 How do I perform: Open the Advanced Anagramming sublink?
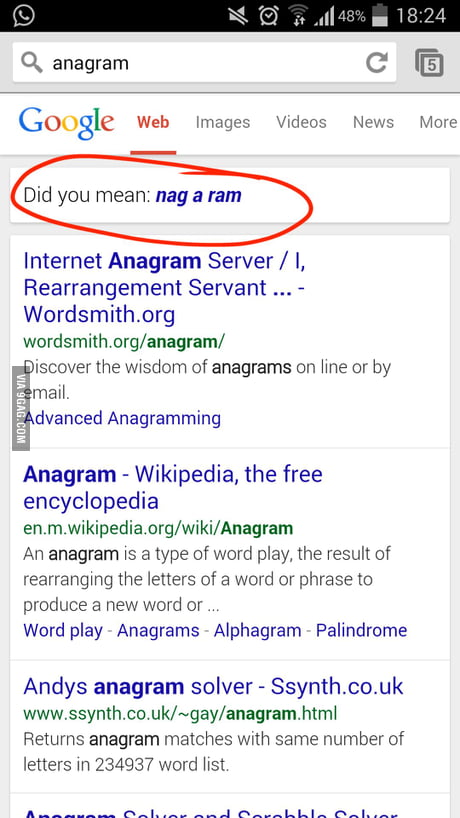coord(122,418)
